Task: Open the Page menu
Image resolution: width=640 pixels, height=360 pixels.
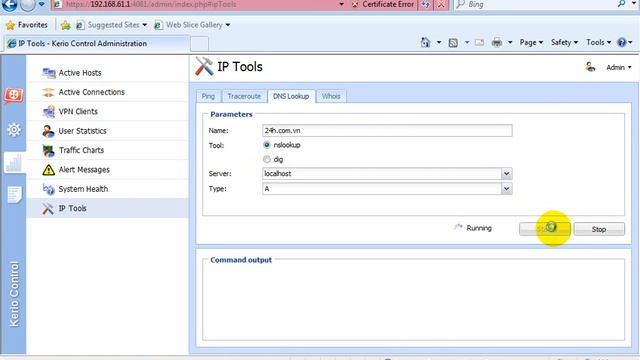Action: [531, 42]
